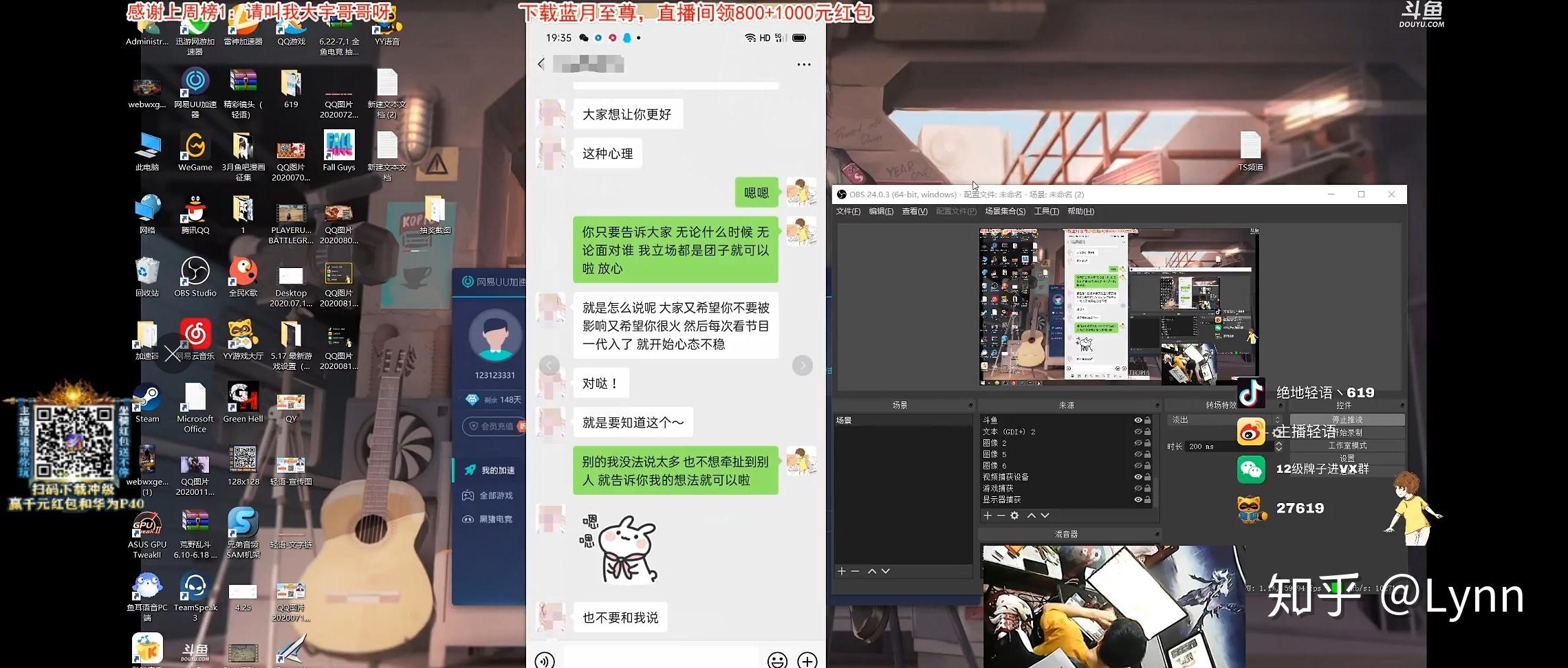Remove the selected source with minus icon
Viewport: 1568px width, 668px height.
(x=1001, y=515)
